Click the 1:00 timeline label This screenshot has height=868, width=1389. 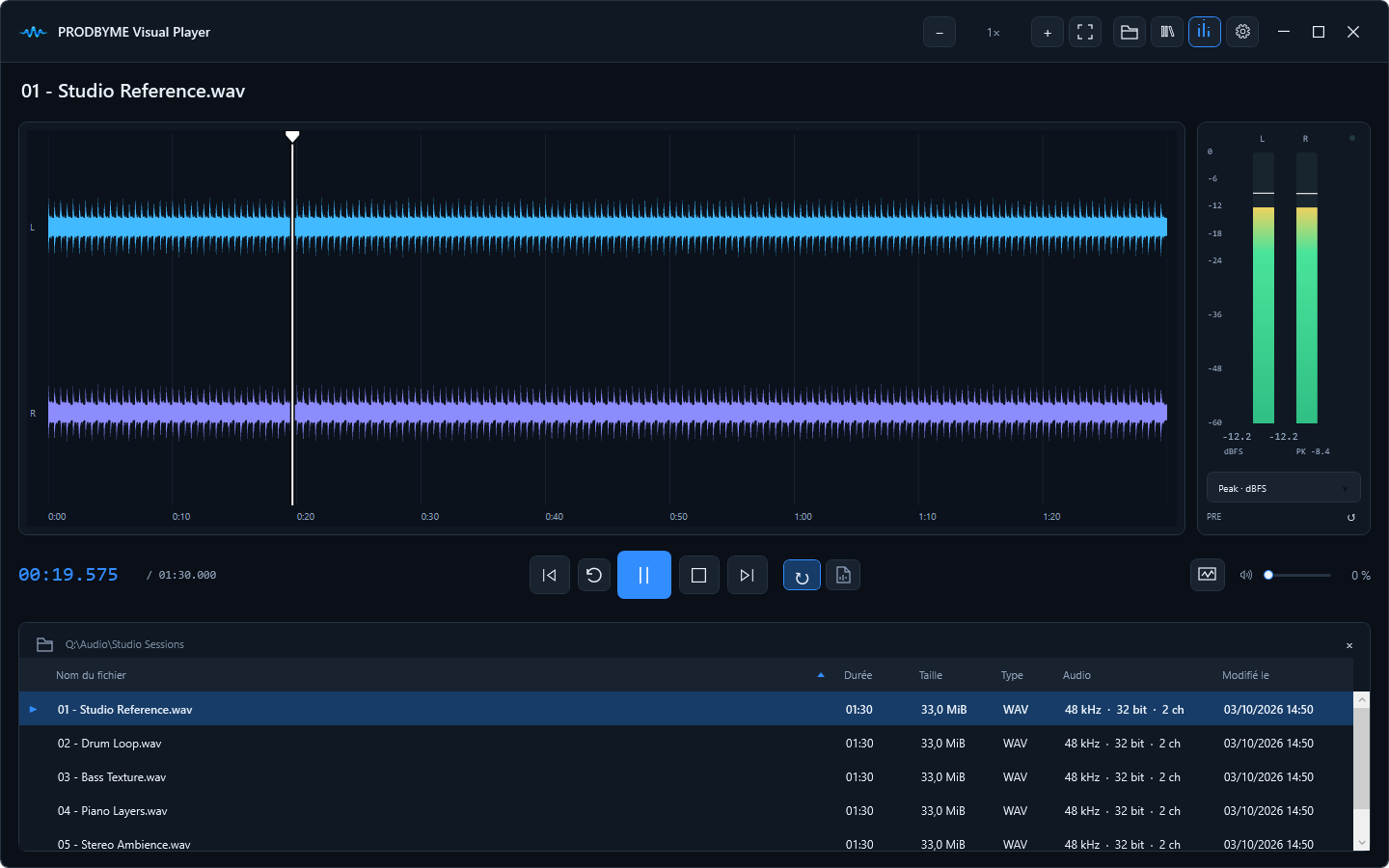[x=803, y=517]
